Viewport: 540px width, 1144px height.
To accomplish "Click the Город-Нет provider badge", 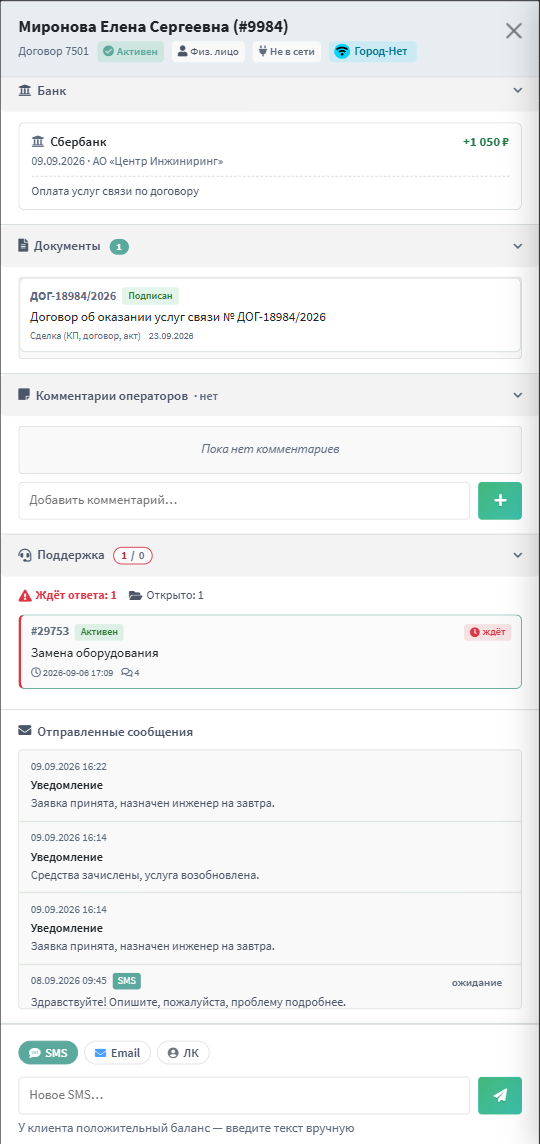I will tap(373, 52).
